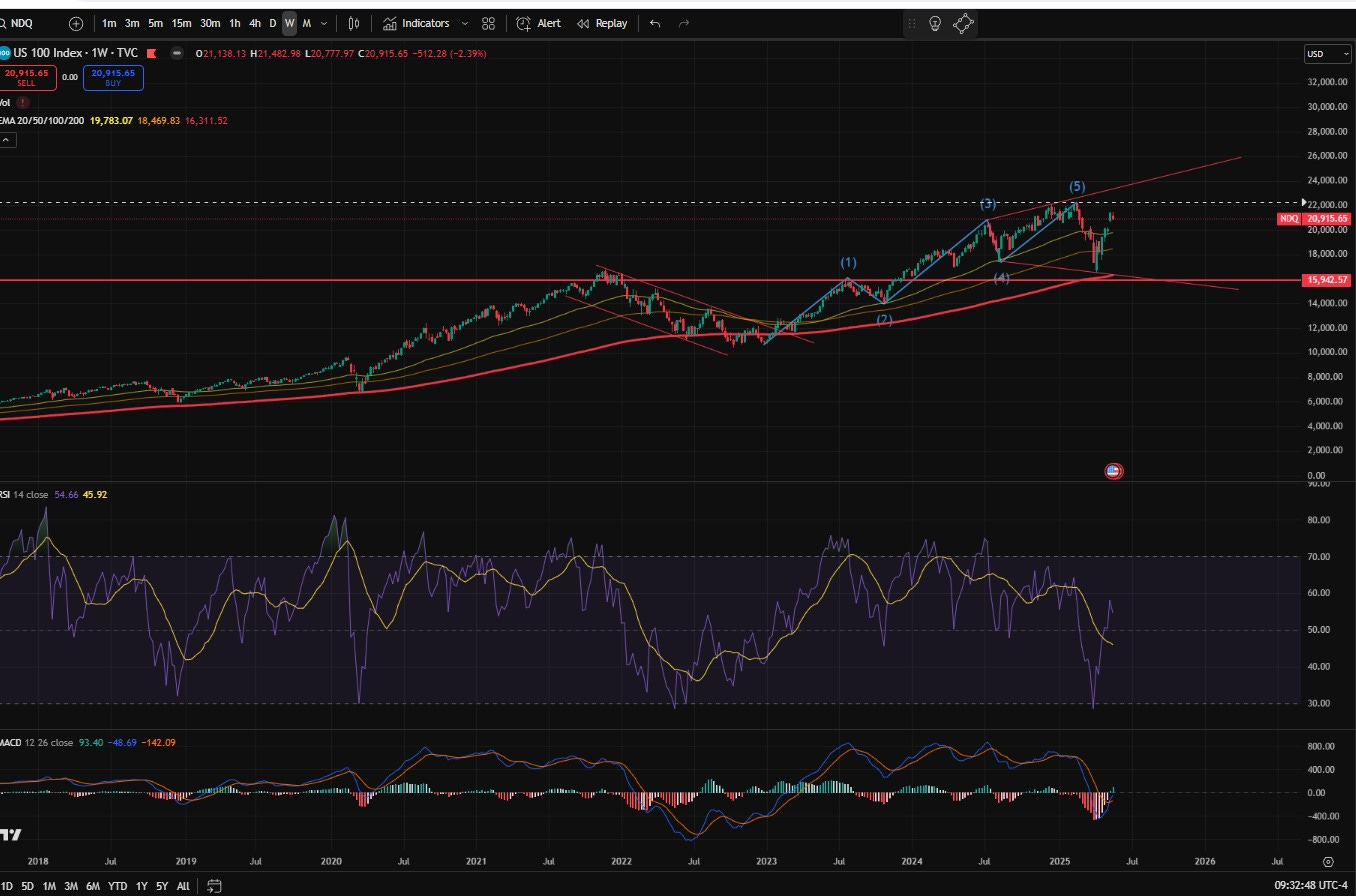
Task: Click the US 100 Index symbol logo
Action: (x=5, y=53)
